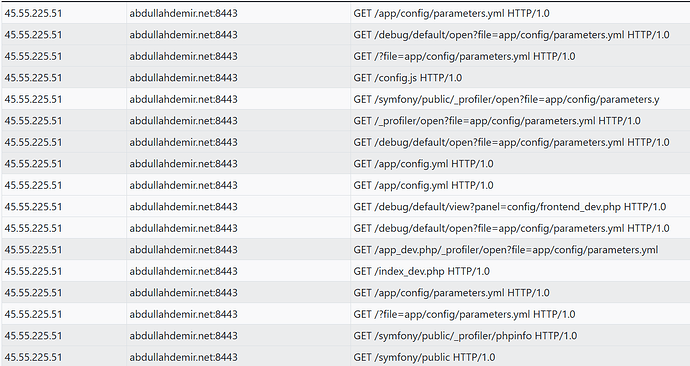Select the host in the app_dev.php request row
Screen dimensions: 690x366
(x=184, y=250)
